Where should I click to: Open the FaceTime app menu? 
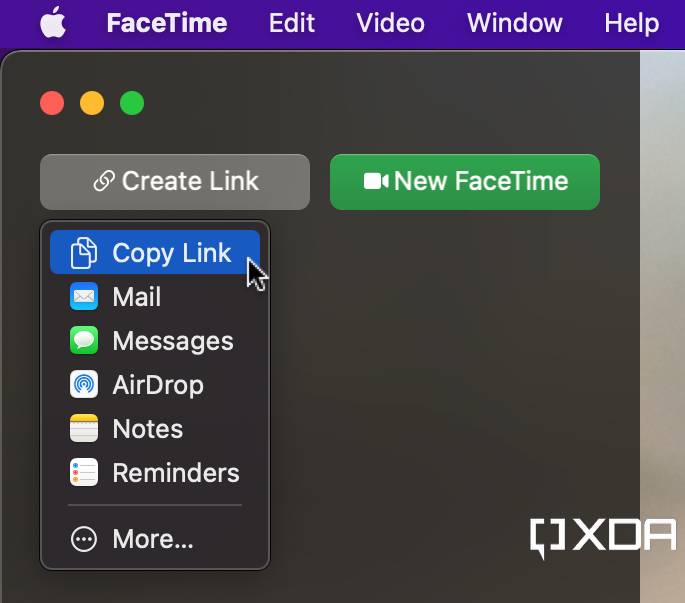point(167,23)
